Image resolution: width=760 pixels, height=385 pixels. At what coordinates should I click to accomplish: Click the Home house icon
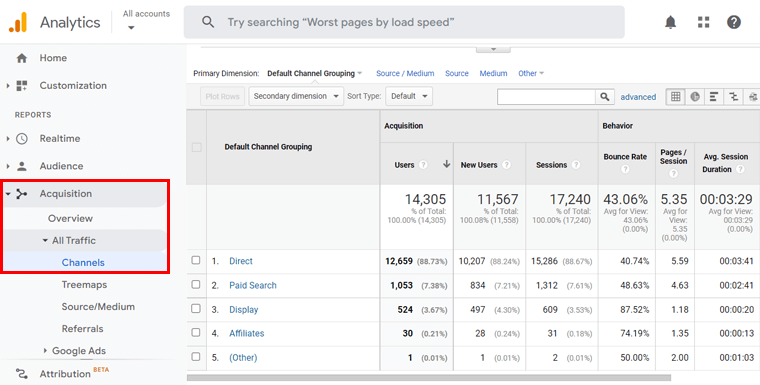22,58
